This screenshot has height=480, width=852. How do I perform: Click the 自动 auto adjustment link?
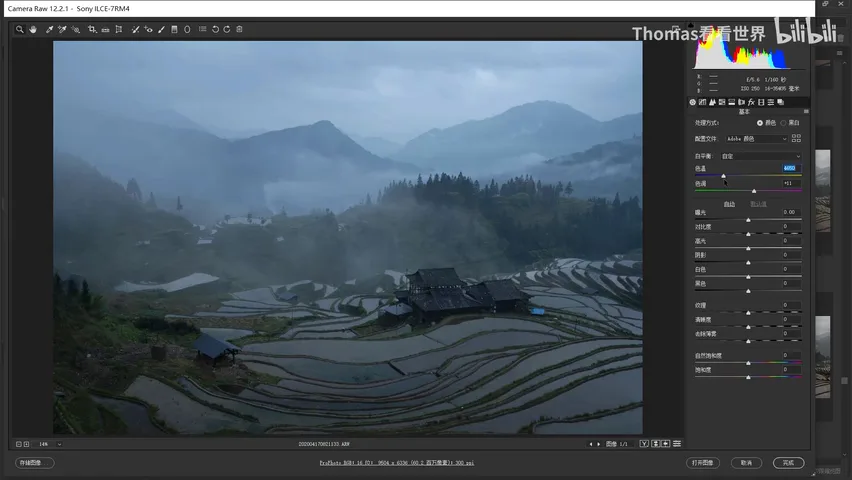[729, 204]
